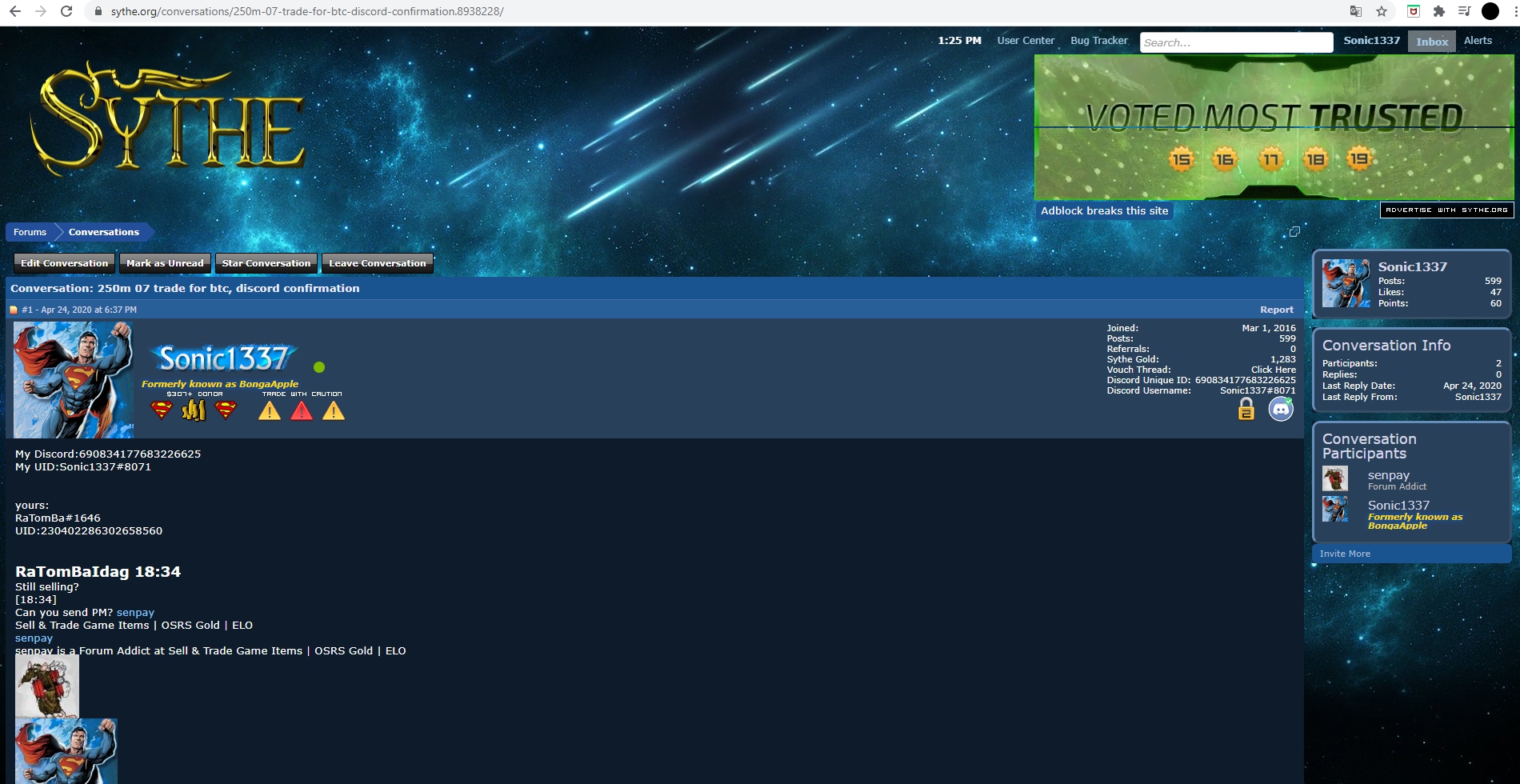Click the first yellow warning triangle badge
The width and height of the screenshot is (1520, 784).
(x=270, y=410)
